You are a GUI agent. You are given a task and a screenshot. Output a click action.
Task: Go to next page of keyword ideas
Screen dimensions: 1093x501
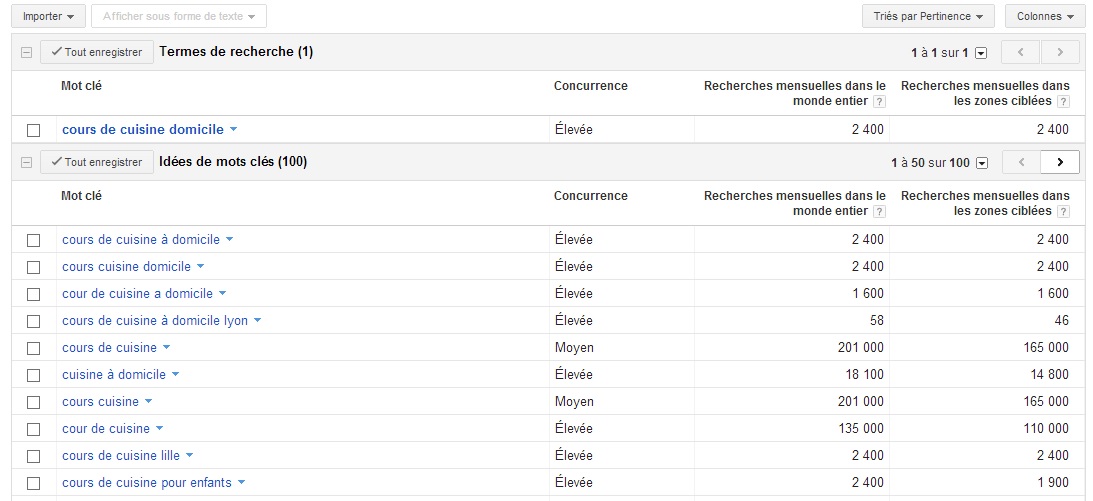tap(1060, 162)
